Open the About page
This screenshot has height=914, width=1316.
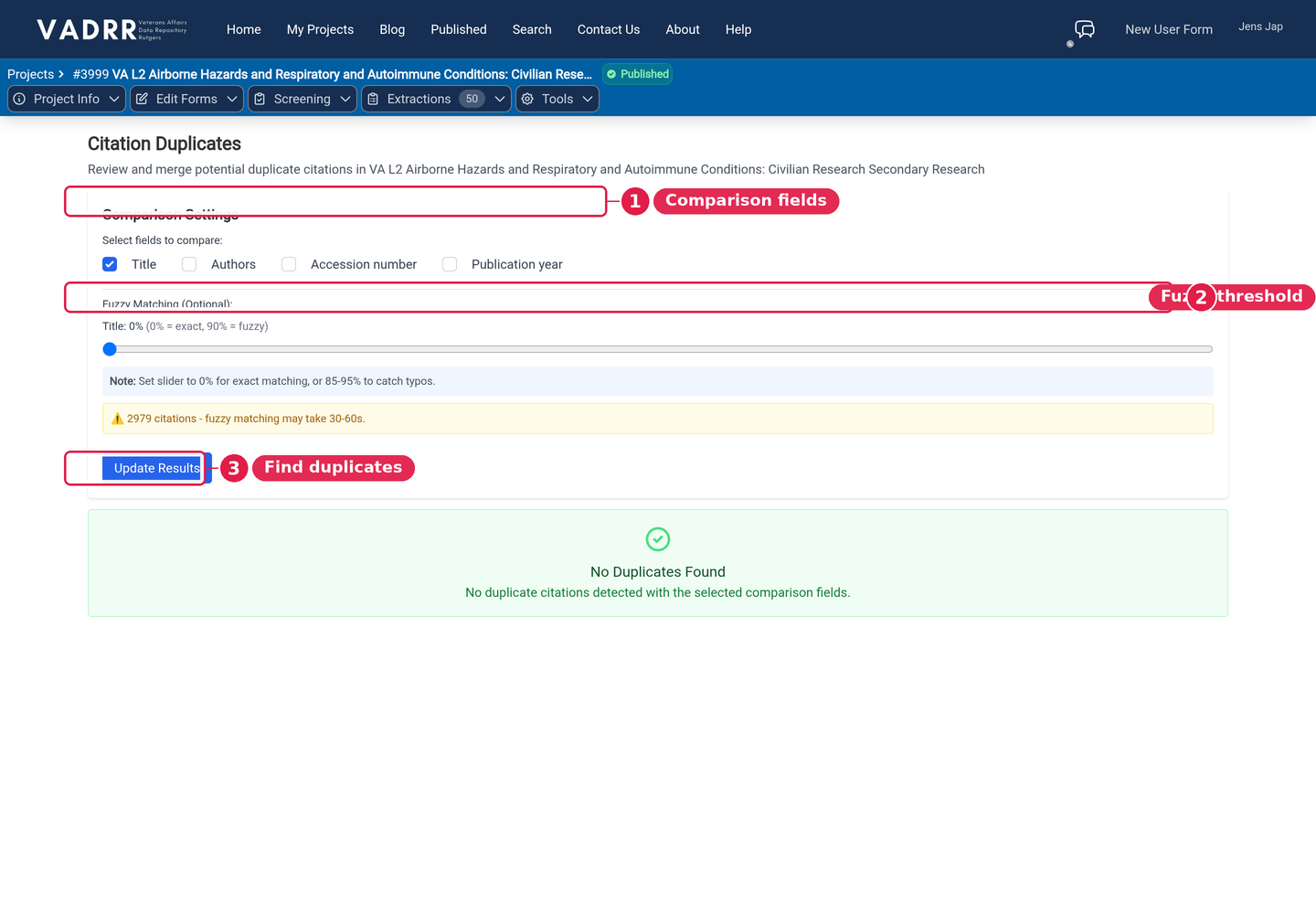683,29
